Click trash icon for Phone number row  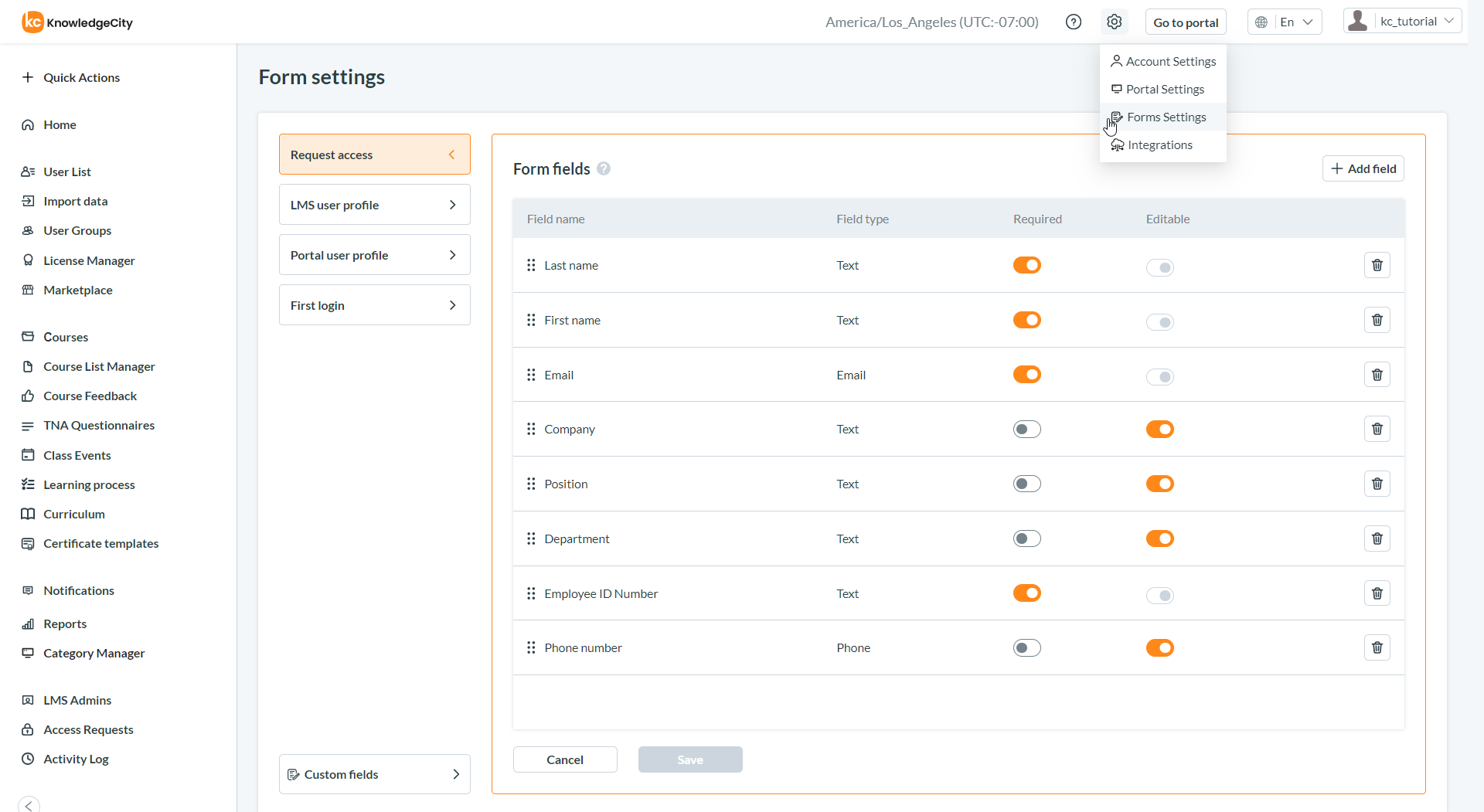coord(1377,647)
